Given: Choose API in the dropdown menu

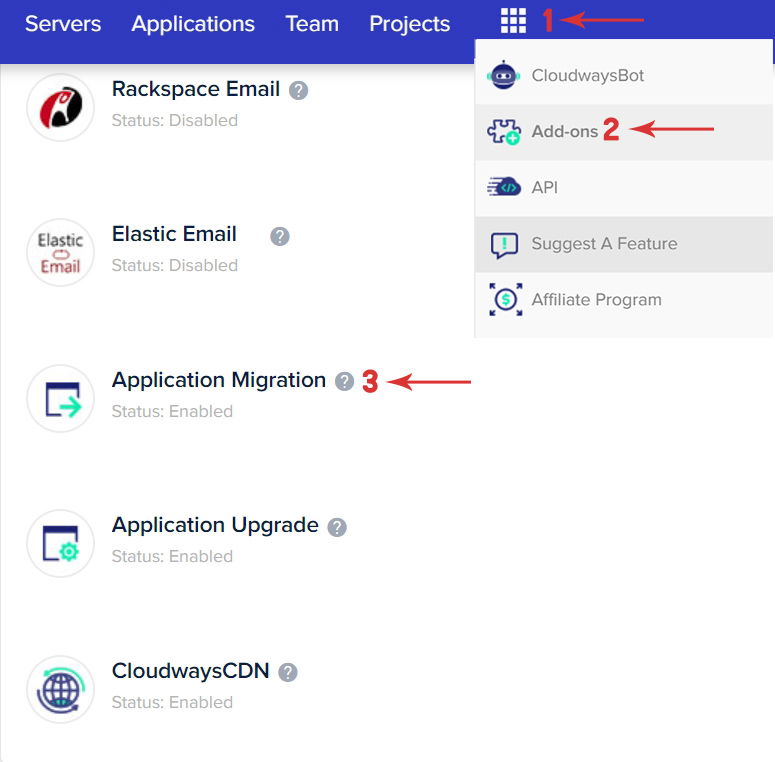Looking at the screenshot, I should click(624, 188).
